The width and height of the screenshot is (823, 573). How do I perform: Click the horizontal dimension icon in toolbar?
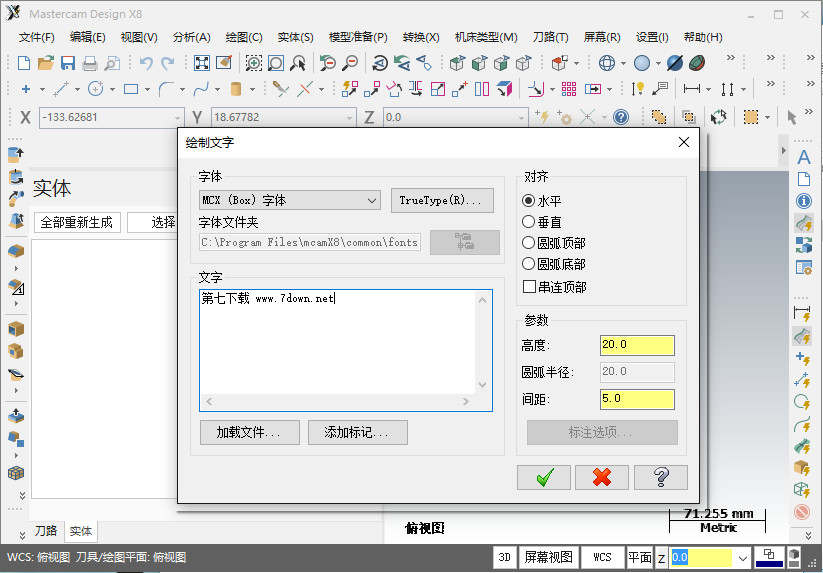tap(692, 89)
